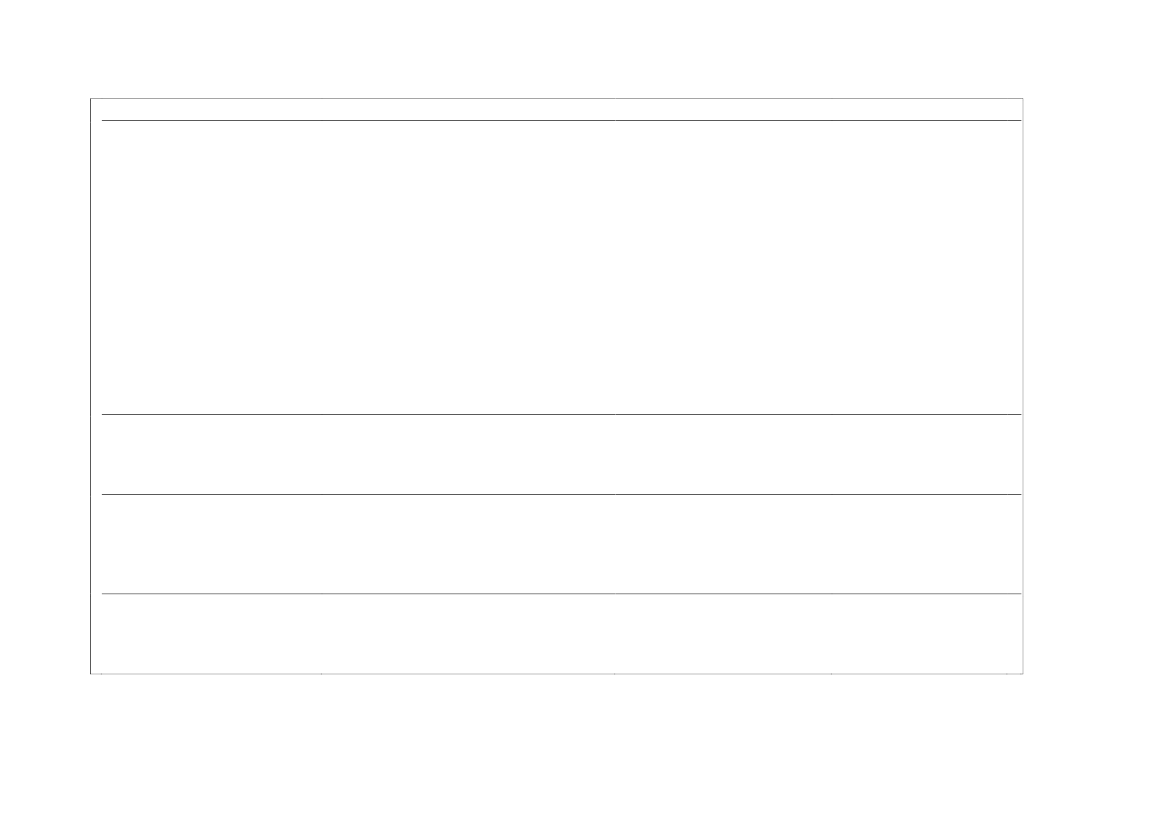Click the second-column cell in the third table row
The width and height of the screenshot is (1169, 827).
pyautogui.click(x=467, y=544)
